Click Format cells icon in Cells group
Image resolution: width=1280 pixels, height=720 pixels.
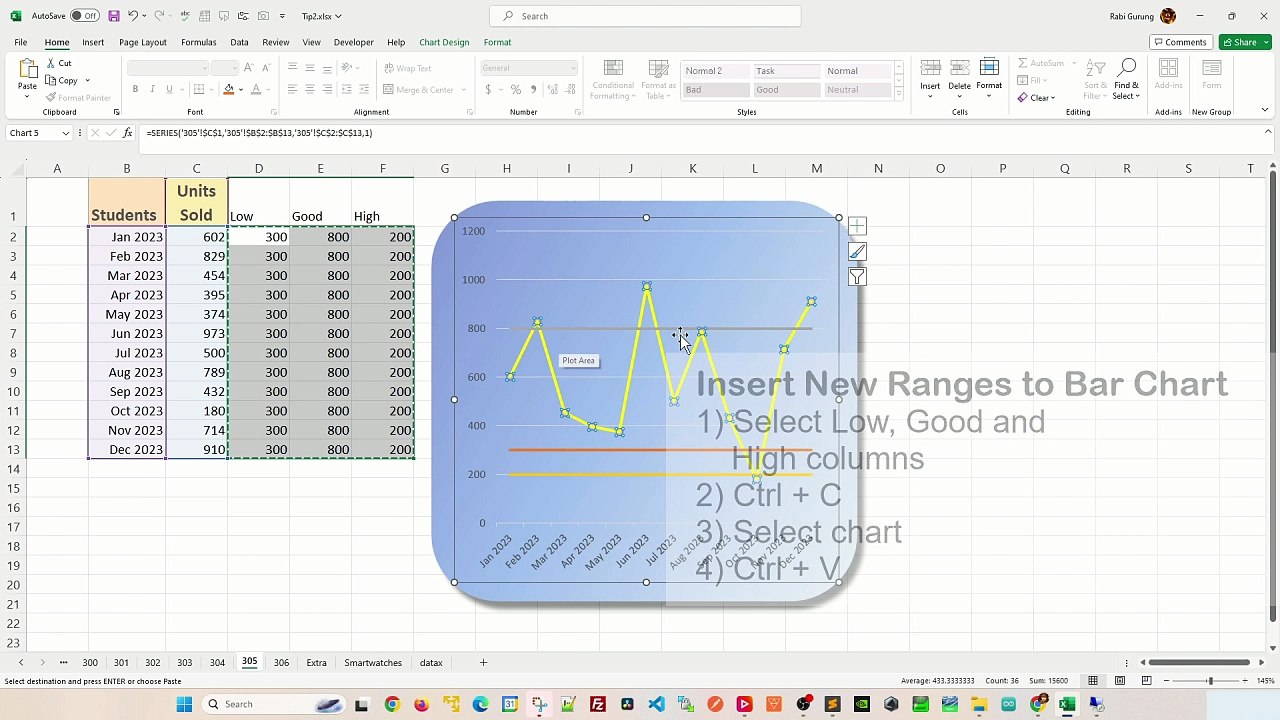pos(989,69)
